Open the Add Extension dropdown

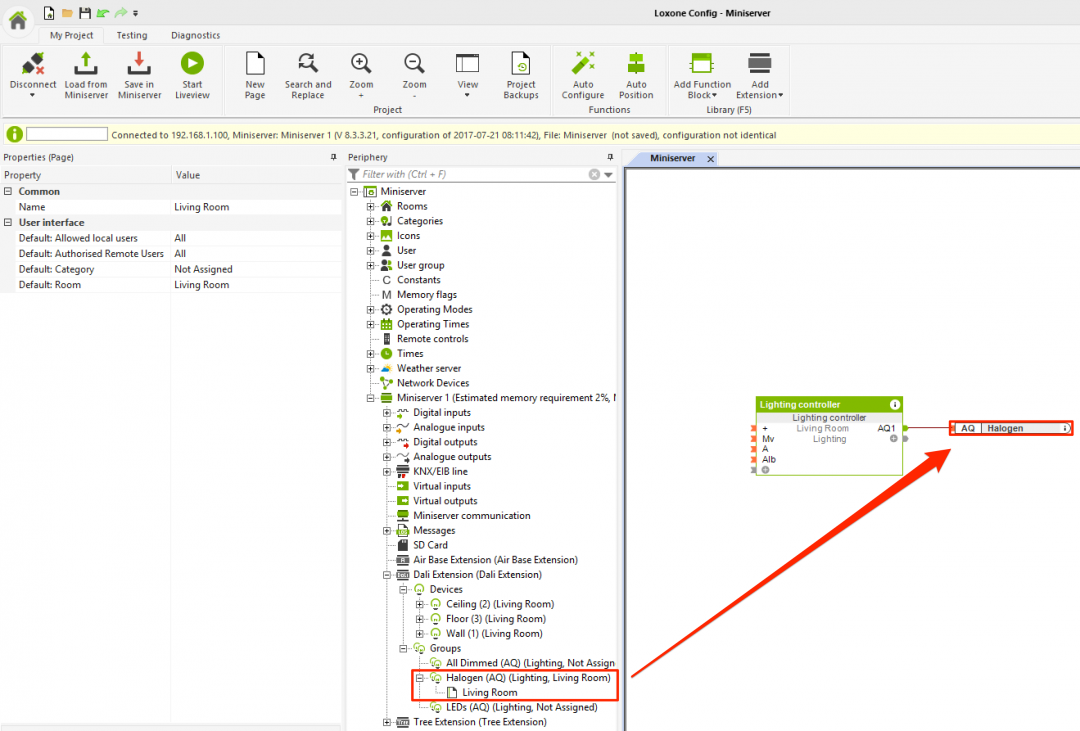tap(759, 70)
